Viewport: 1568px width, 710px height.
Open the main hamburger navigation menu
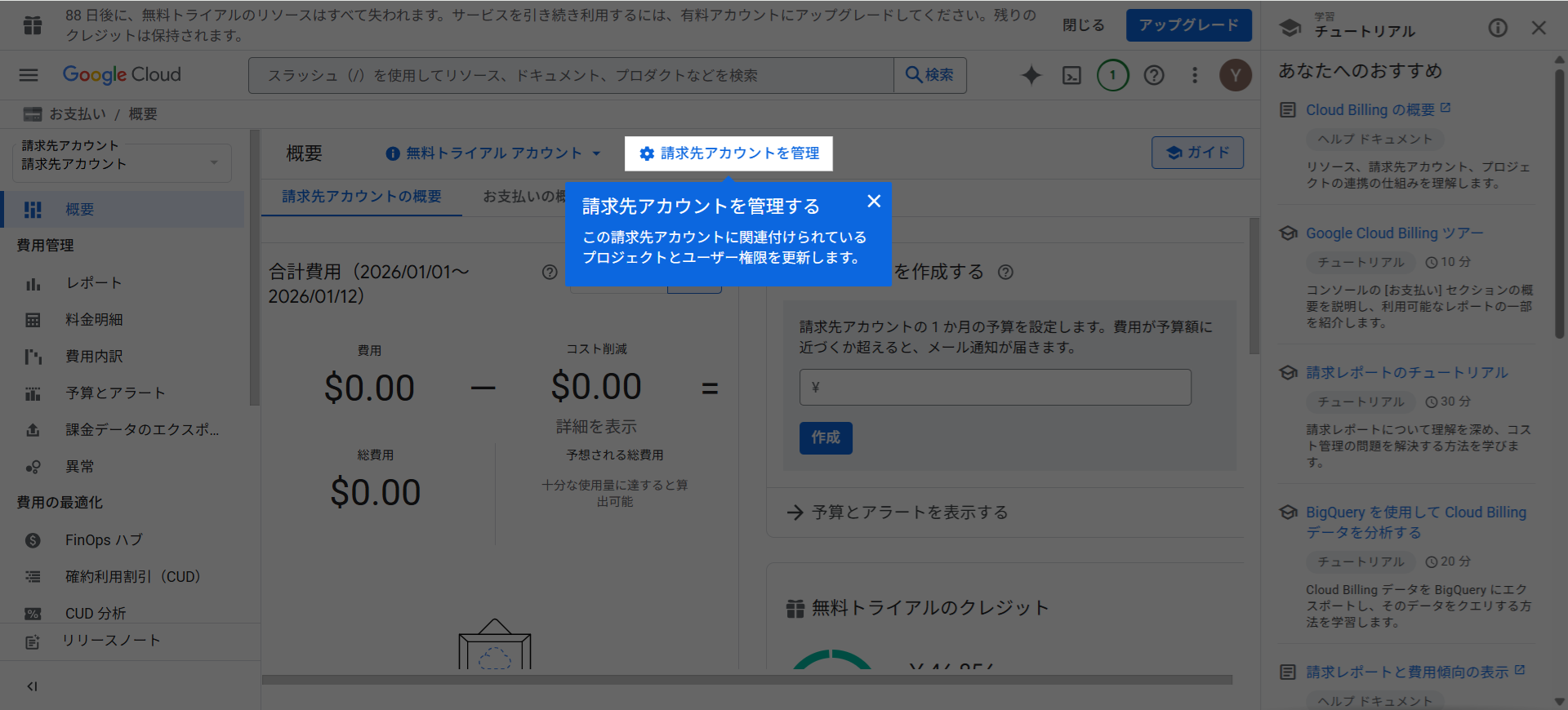pyautogui.click(x=29, y=75)
